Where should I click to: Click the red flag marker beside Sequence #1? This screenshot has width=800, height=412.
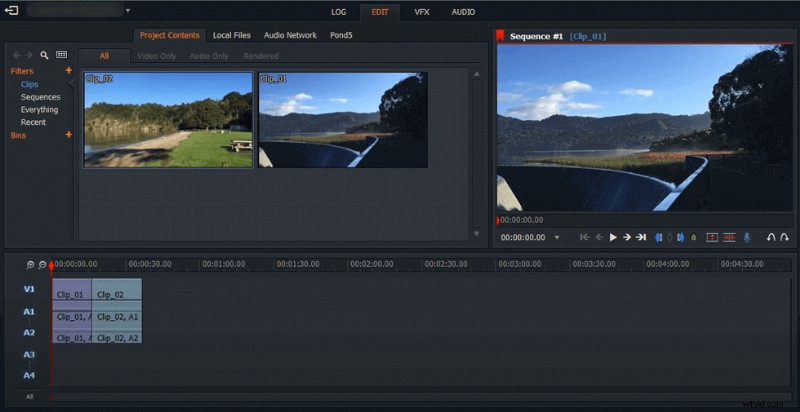click(x=501, y=36)
